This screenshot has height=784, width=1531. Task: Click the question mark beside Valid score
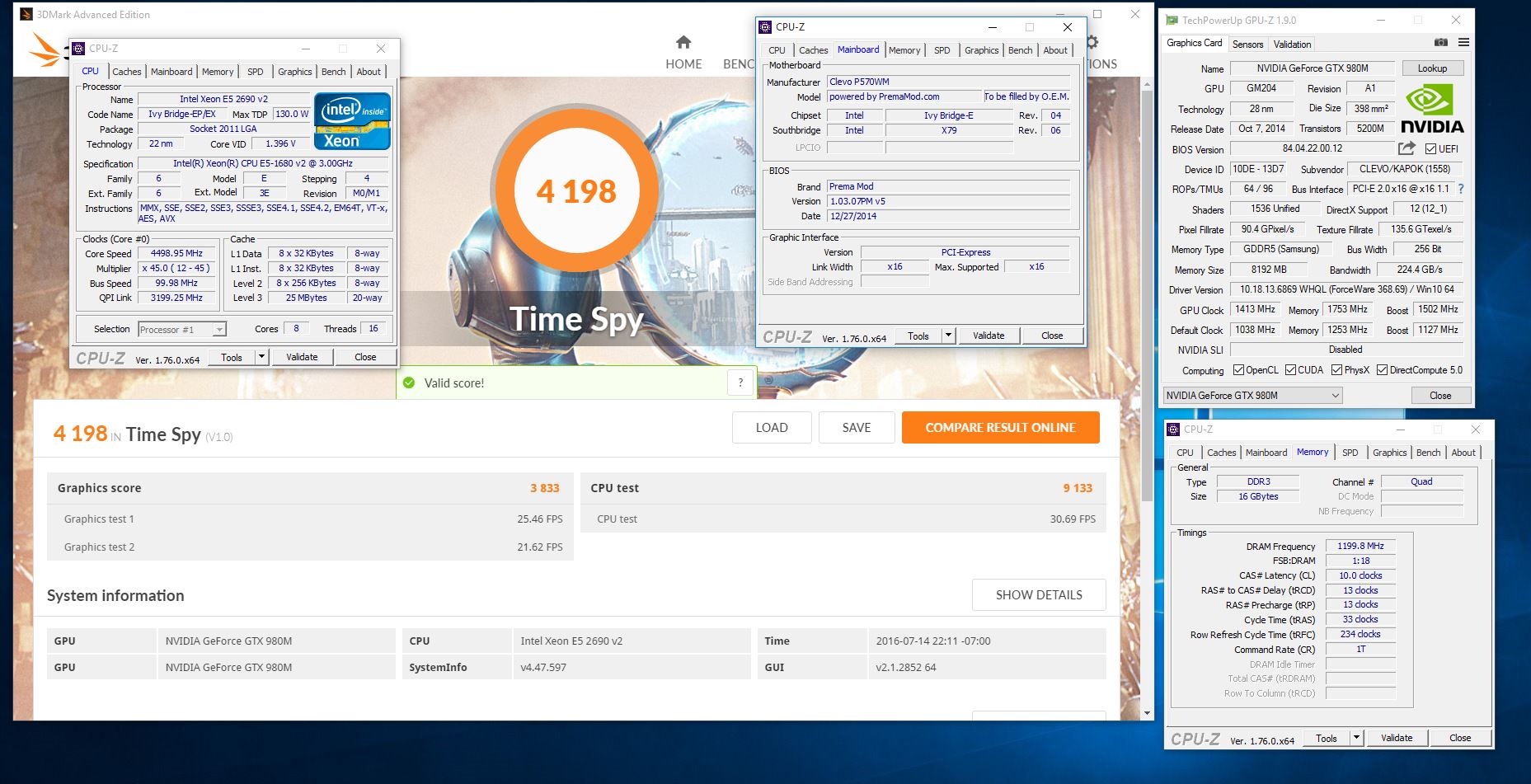tap(740, 383)
